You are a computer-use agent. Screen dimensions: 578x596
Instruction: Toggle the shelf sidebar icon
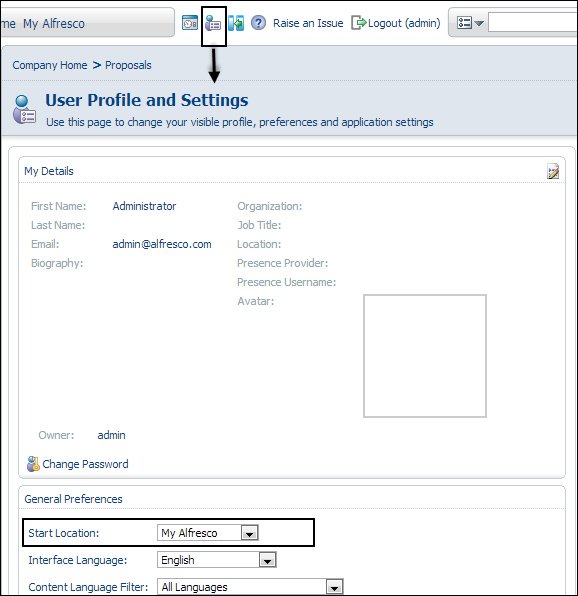point(236,23)
